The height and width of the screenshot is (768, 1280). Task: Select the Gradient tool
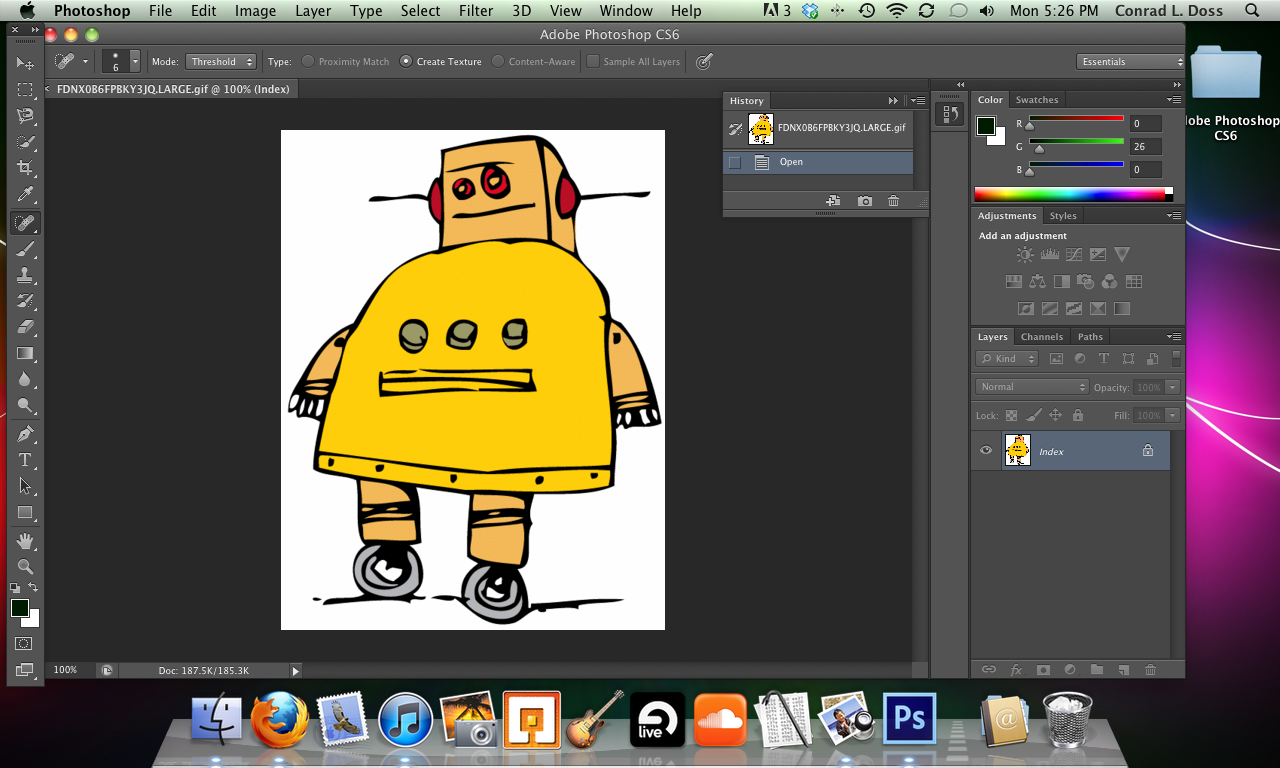tap(25, 353)
